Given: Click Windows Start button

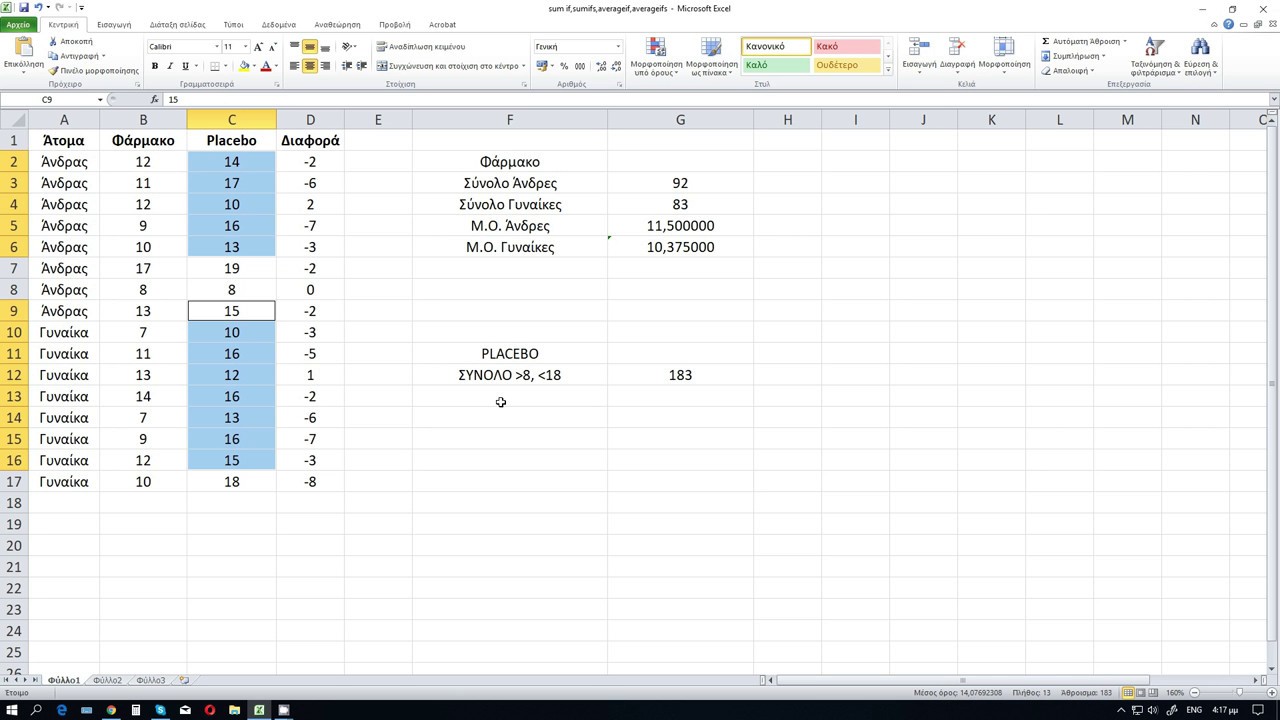Looking at the screenshot, I should point(12,710).
